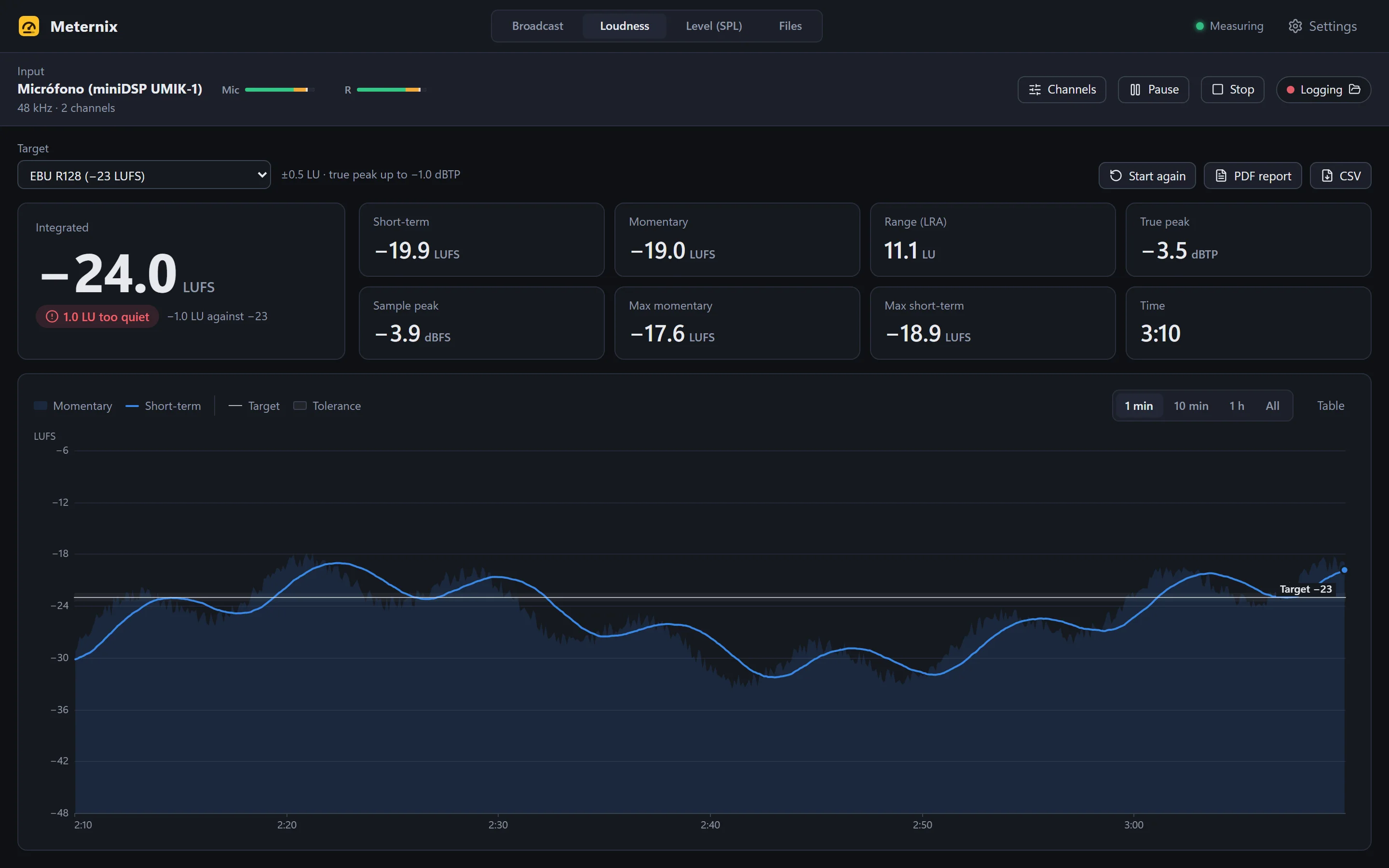
Task: Open the Table view
Action: (1330, 406)
